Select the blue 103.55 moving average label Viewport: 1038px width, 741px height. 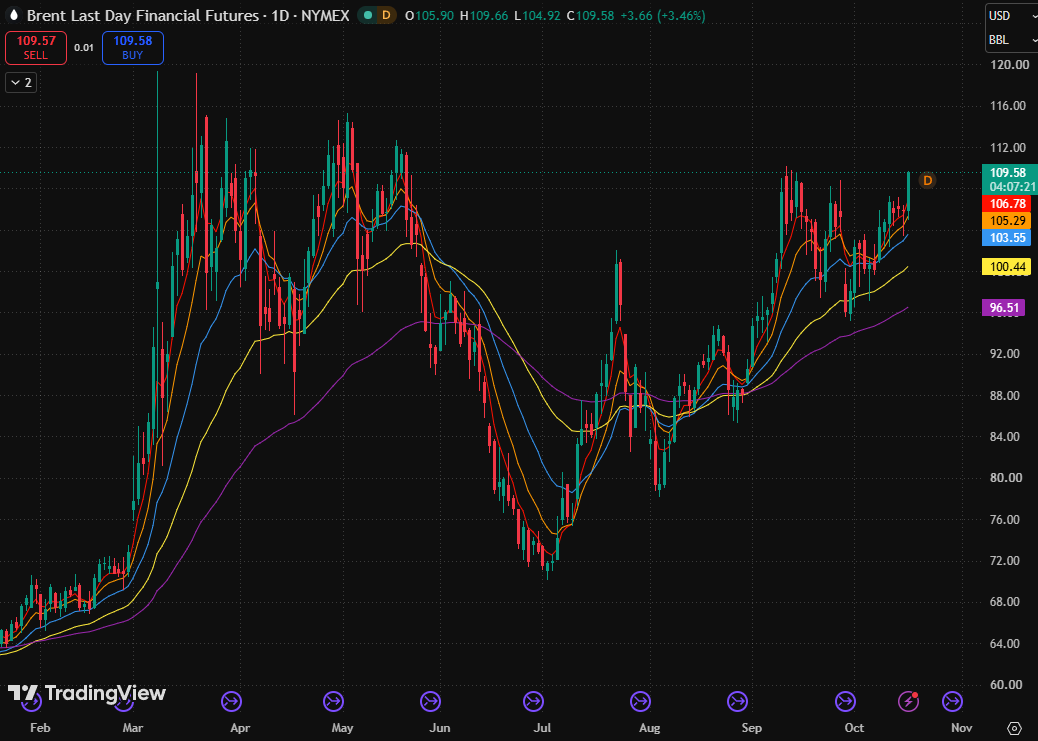[1007, 238]
